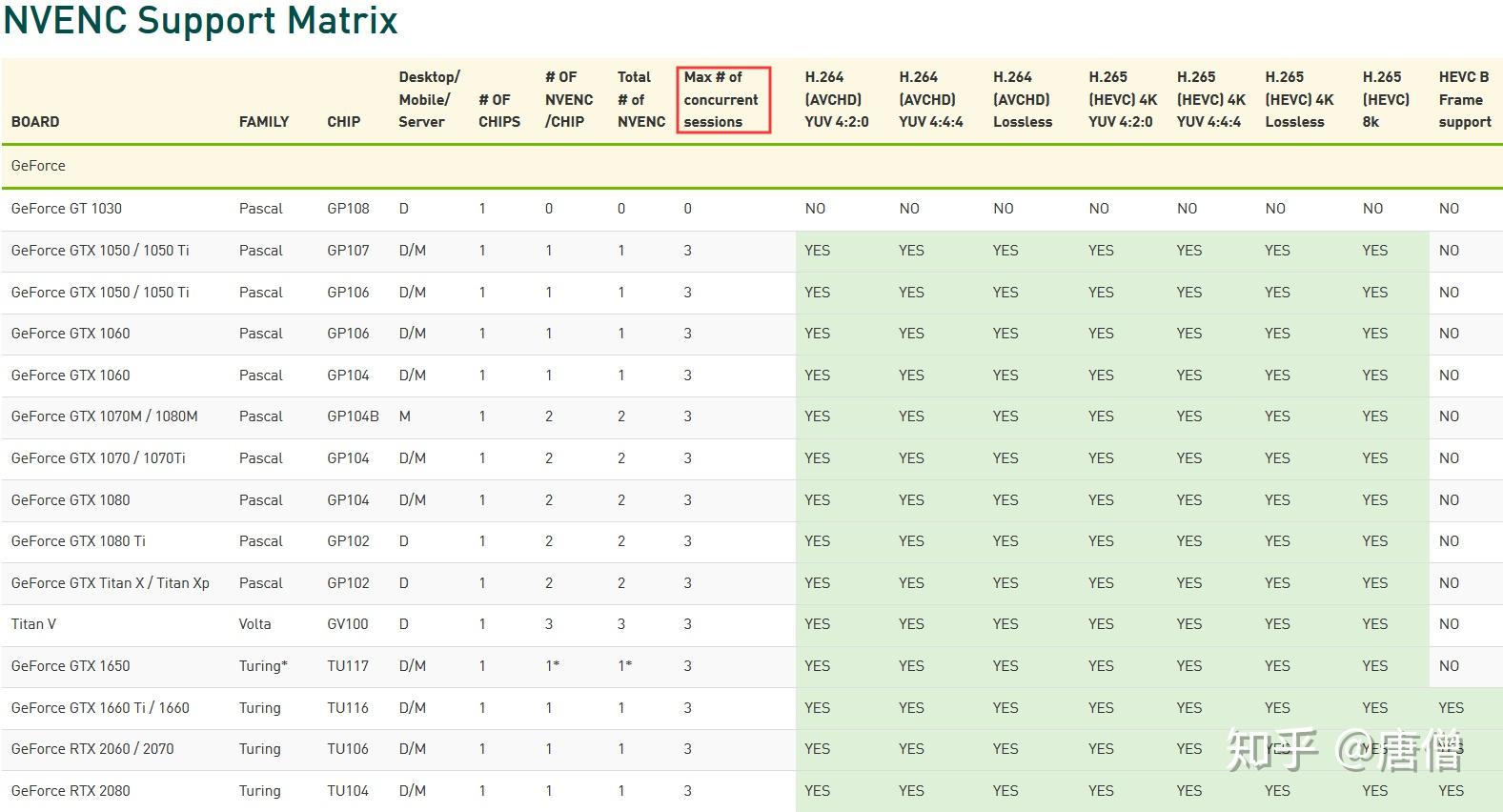Click the GeForce GTX 1080 Ti board name
Viewport: 1503px width, 812px height.
click(x=78, y=541)
